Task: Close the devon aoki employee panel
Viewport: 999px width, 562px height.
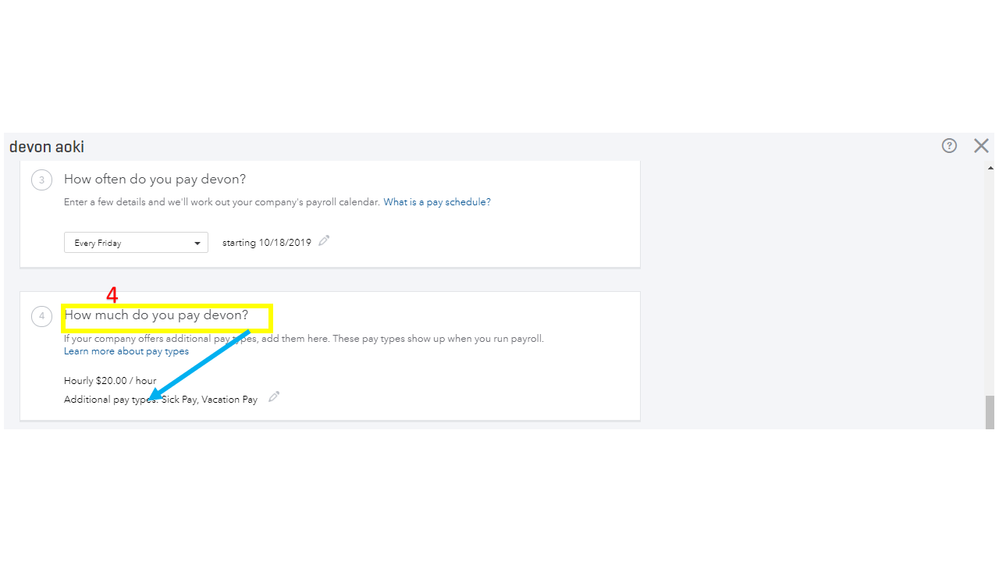Action: pyautogui.click(x=981, y=146)
